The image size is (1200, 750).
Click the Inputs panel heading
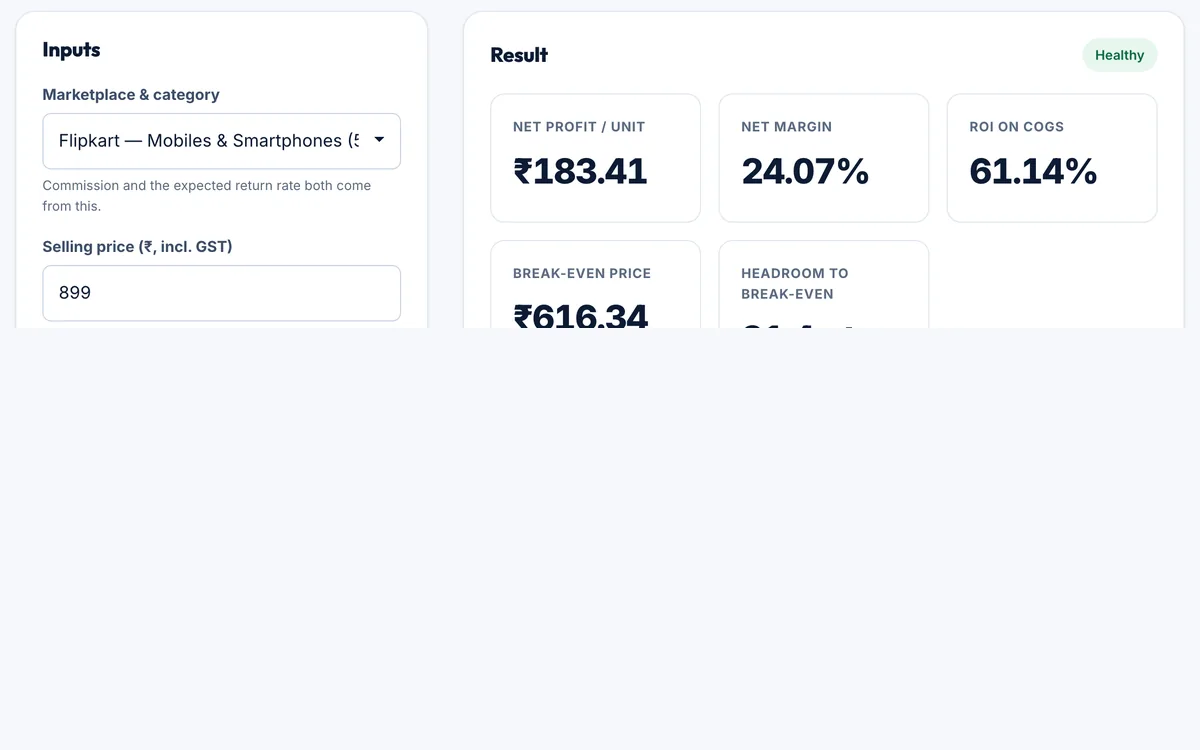point(71,50)
